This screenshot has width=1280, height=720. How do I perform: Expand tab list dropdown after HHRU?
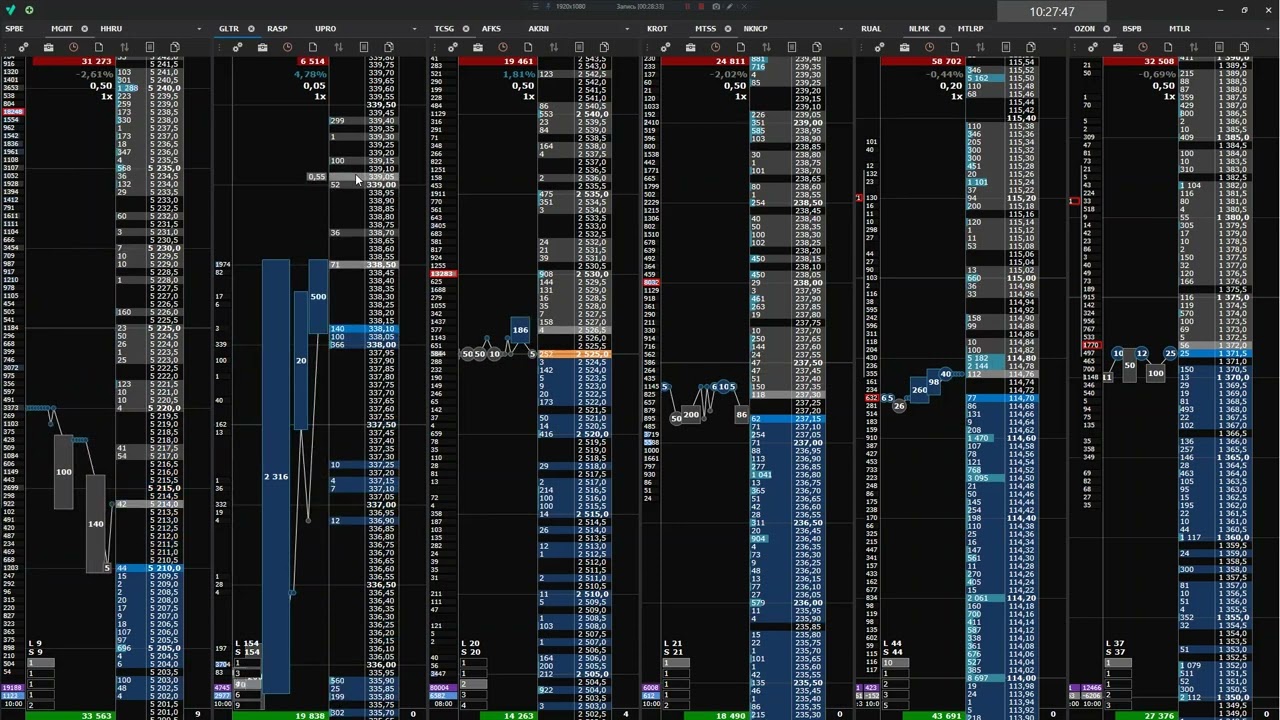point(199,29)
